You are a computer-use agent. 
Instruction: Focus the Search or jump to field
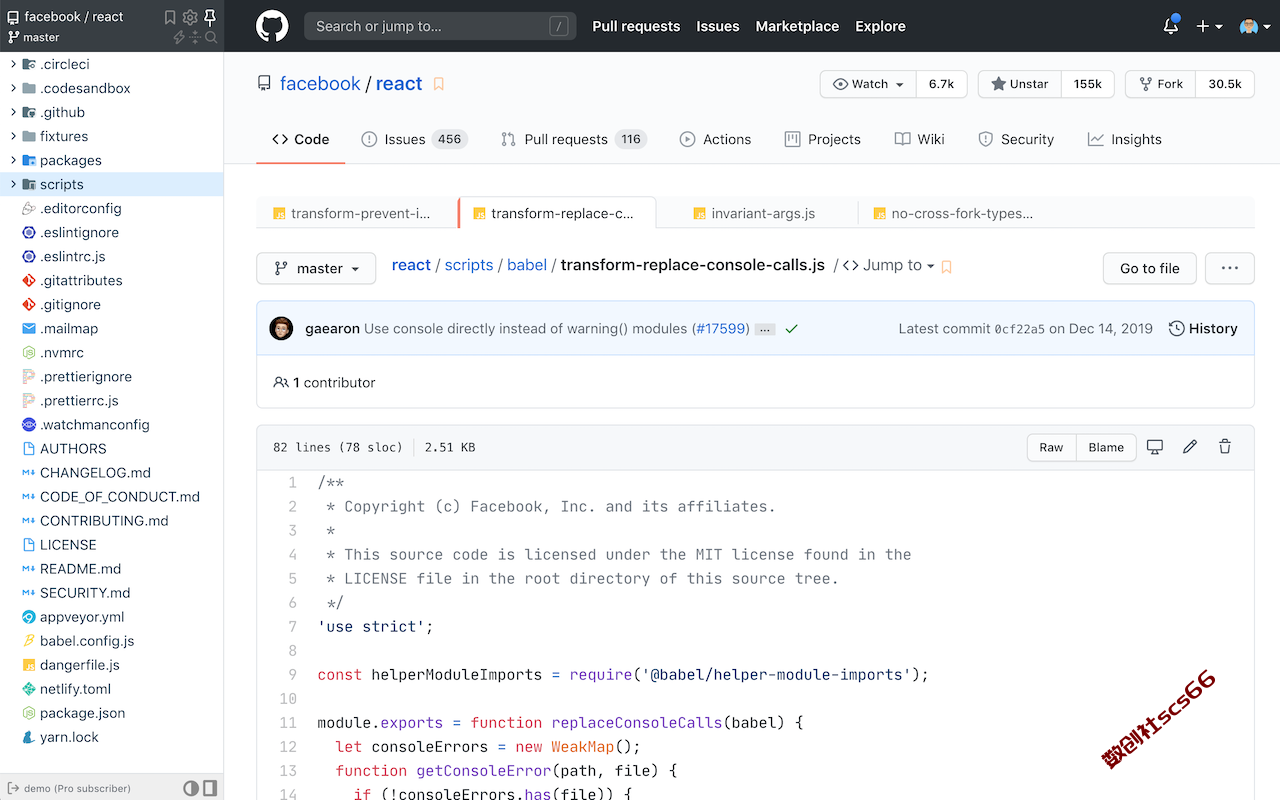[440, 26]
